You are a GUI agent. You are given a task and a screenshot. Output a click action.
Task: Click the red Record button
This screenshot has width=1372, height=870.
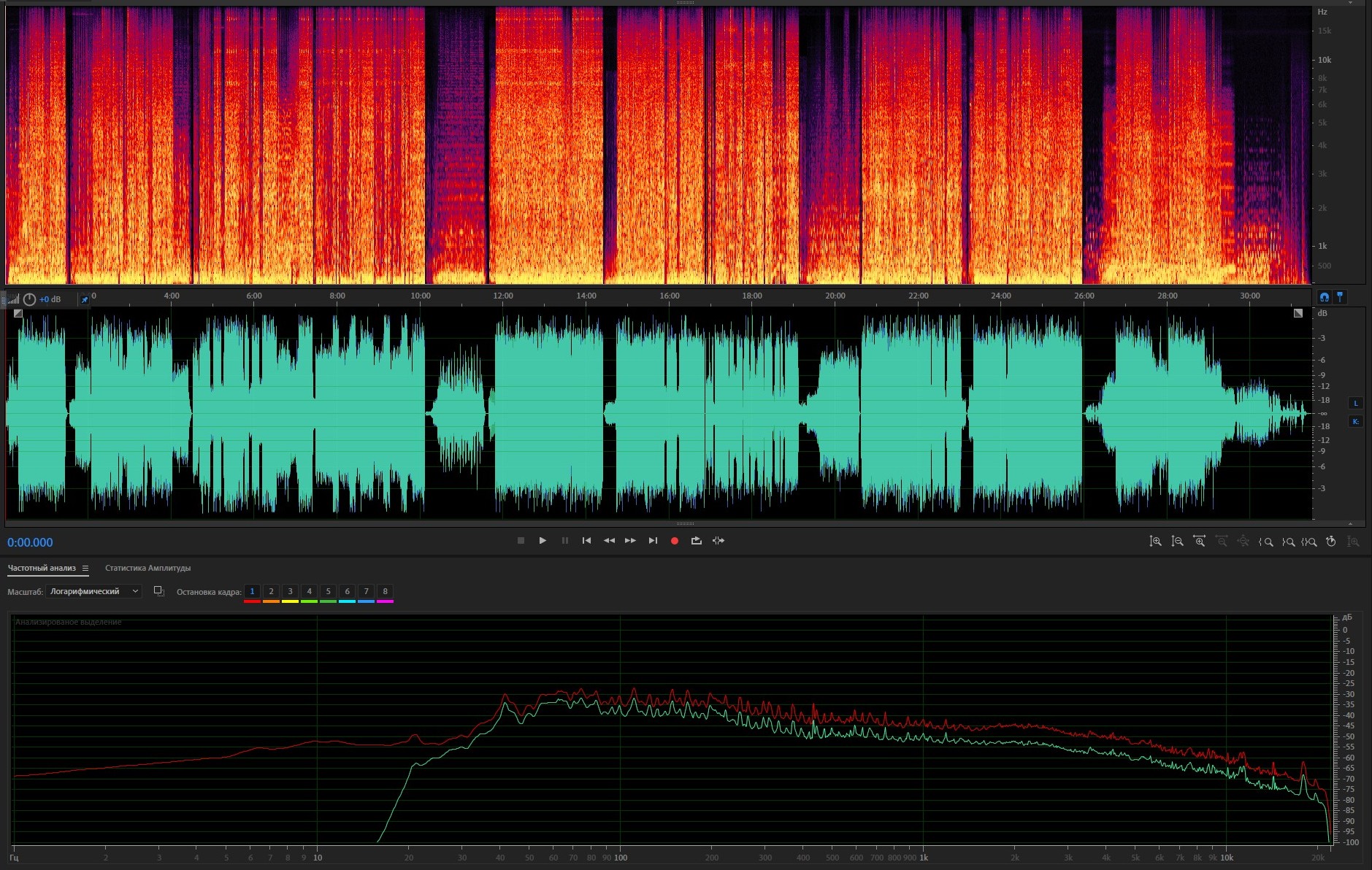coord(675,541)
